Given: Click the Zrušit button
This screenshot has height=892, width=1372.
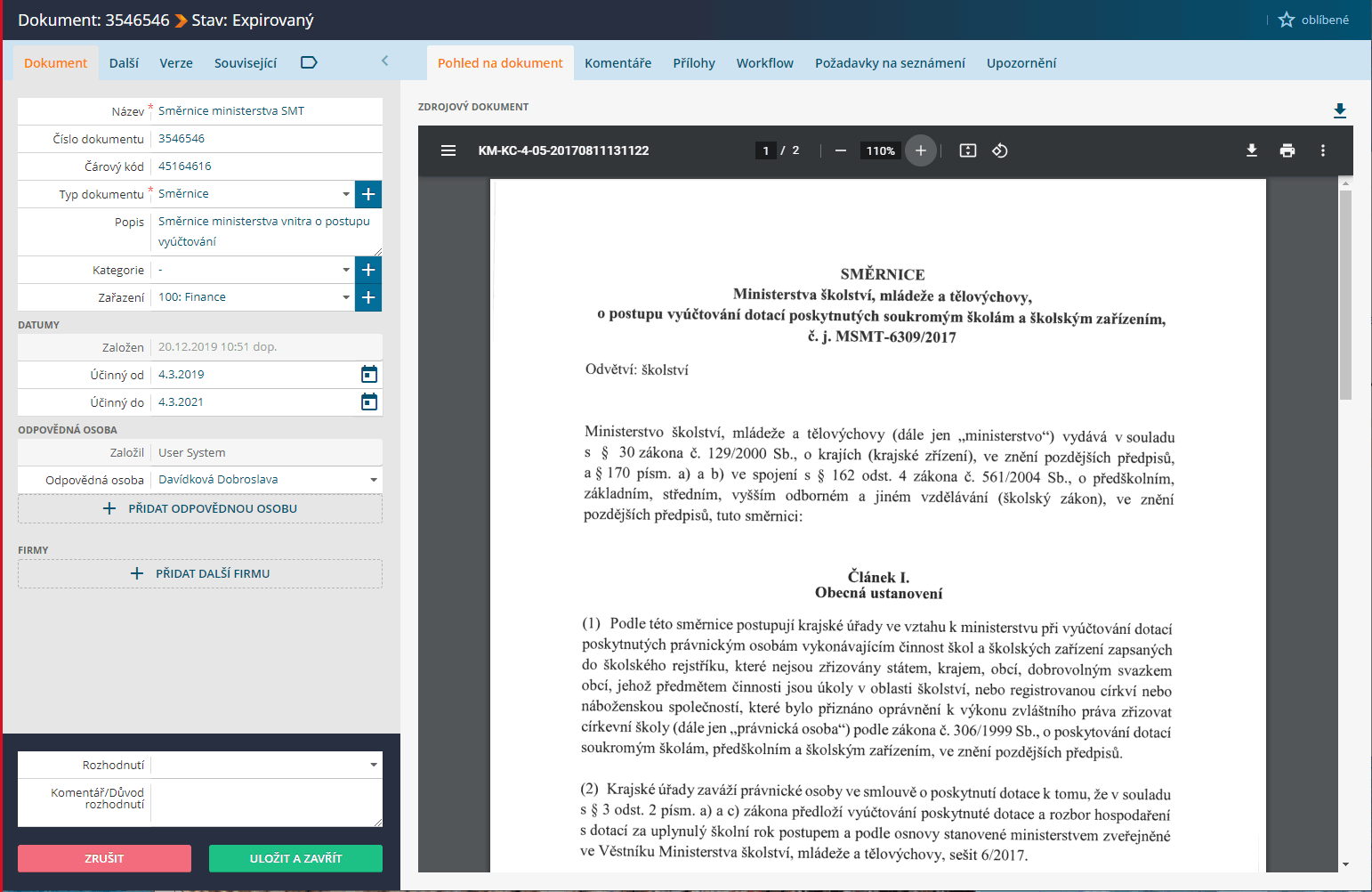Looking at the screenshot, I should tap(104, 858).
